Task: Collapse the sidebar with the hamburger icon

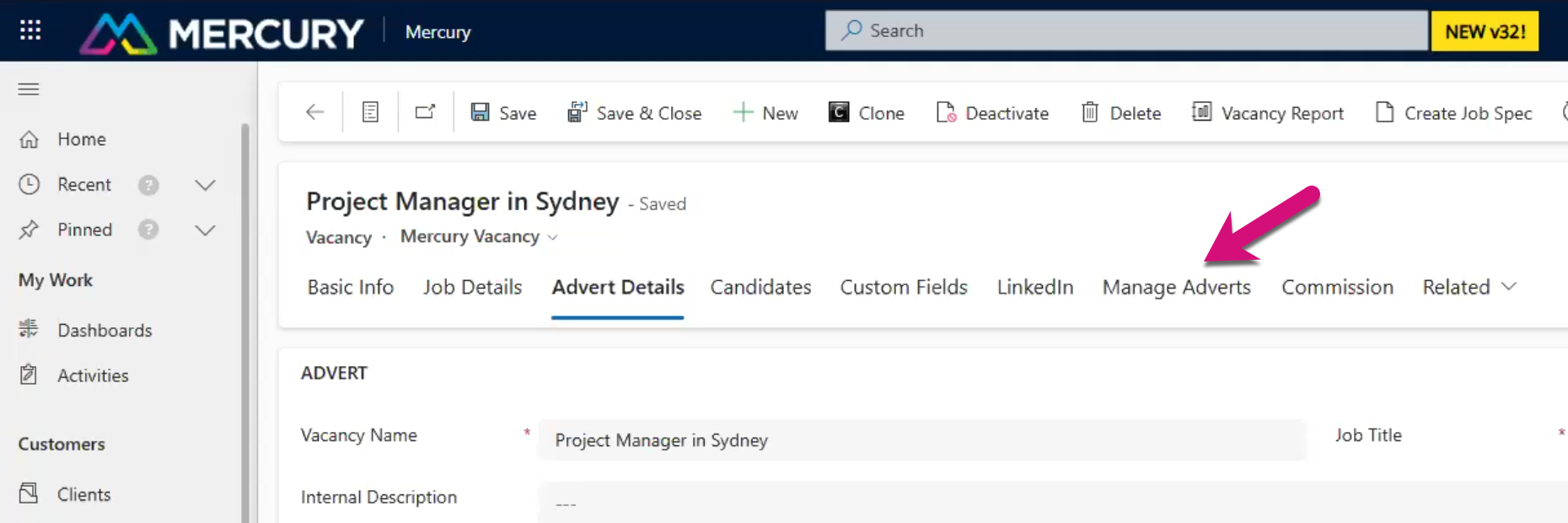Action: [29, 89]
